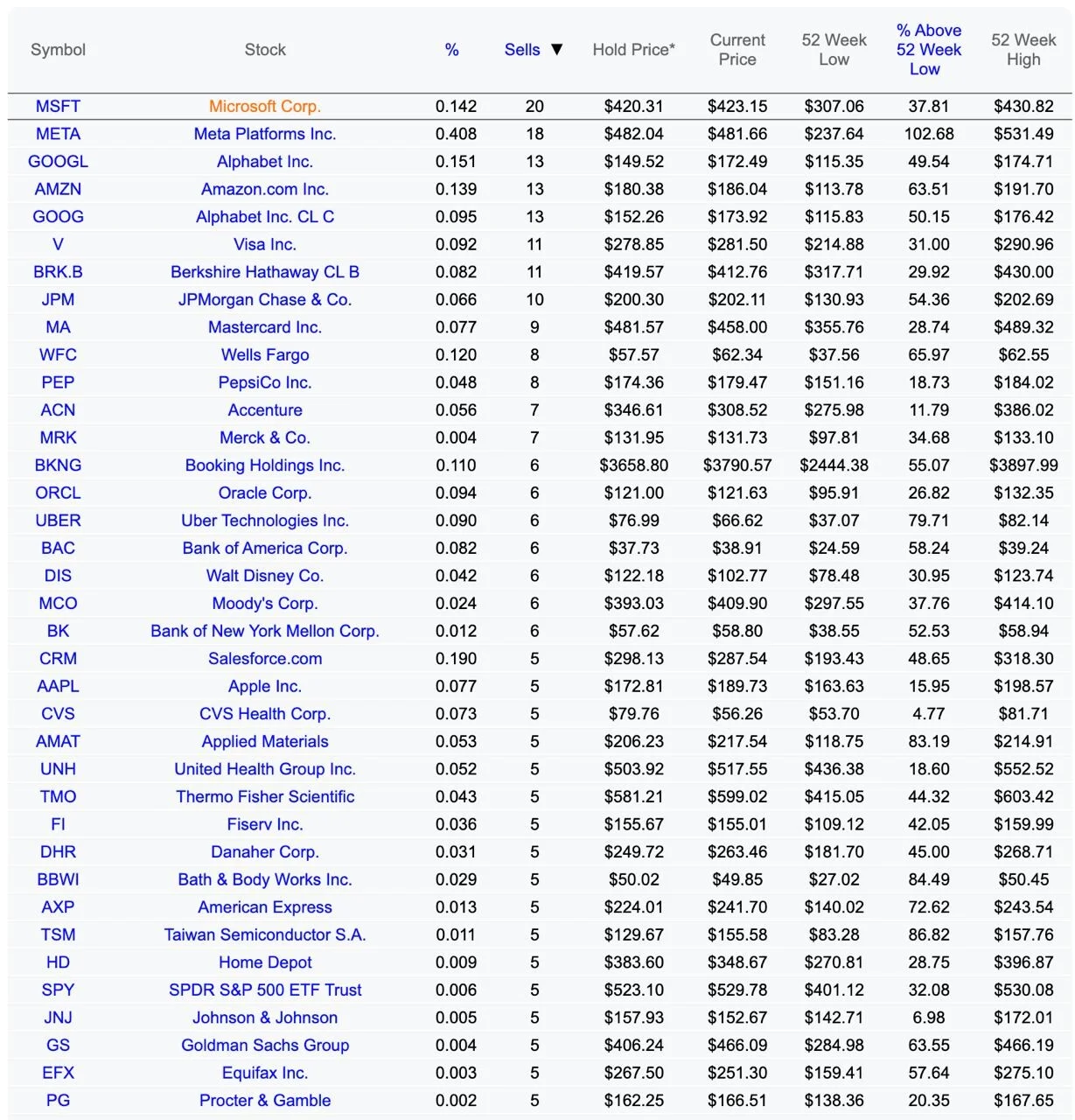Click the descending sort arrow next to Sells
The width and height of the screenshot is (1075, 1120).
(556, 50)
